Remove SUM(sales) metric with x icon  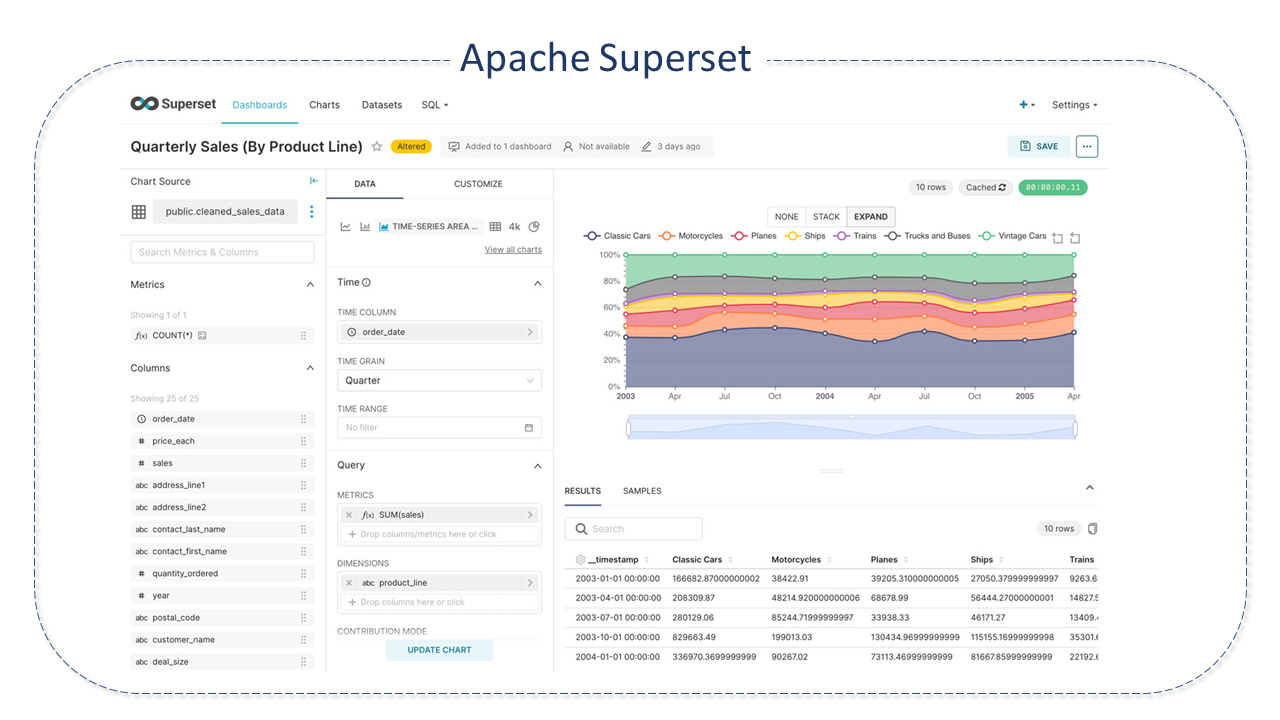(349, 515)
